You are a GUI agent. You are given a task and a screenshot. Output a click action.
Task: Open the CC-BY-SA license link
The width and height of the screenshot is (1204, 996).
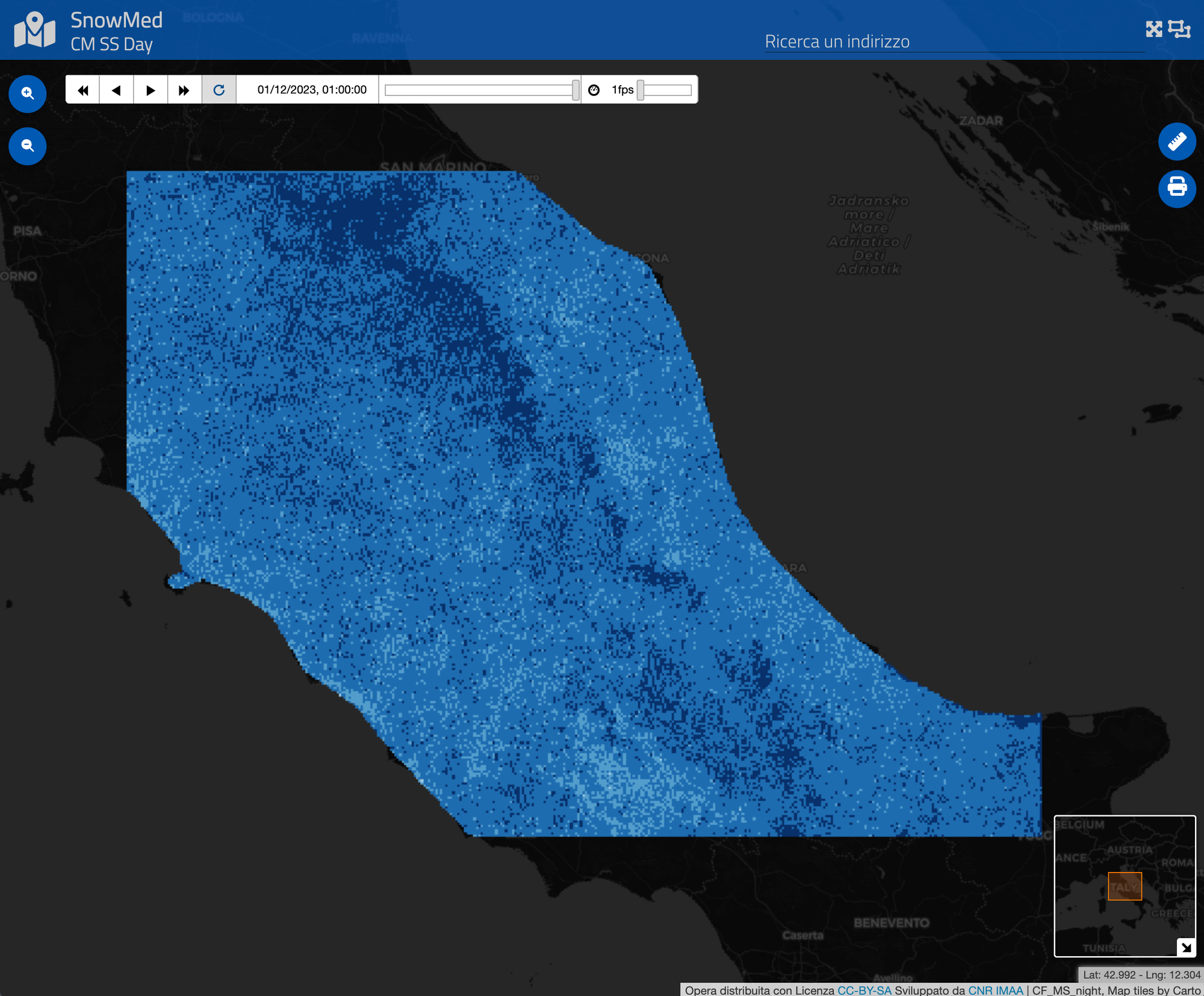[x=864, y=991]
